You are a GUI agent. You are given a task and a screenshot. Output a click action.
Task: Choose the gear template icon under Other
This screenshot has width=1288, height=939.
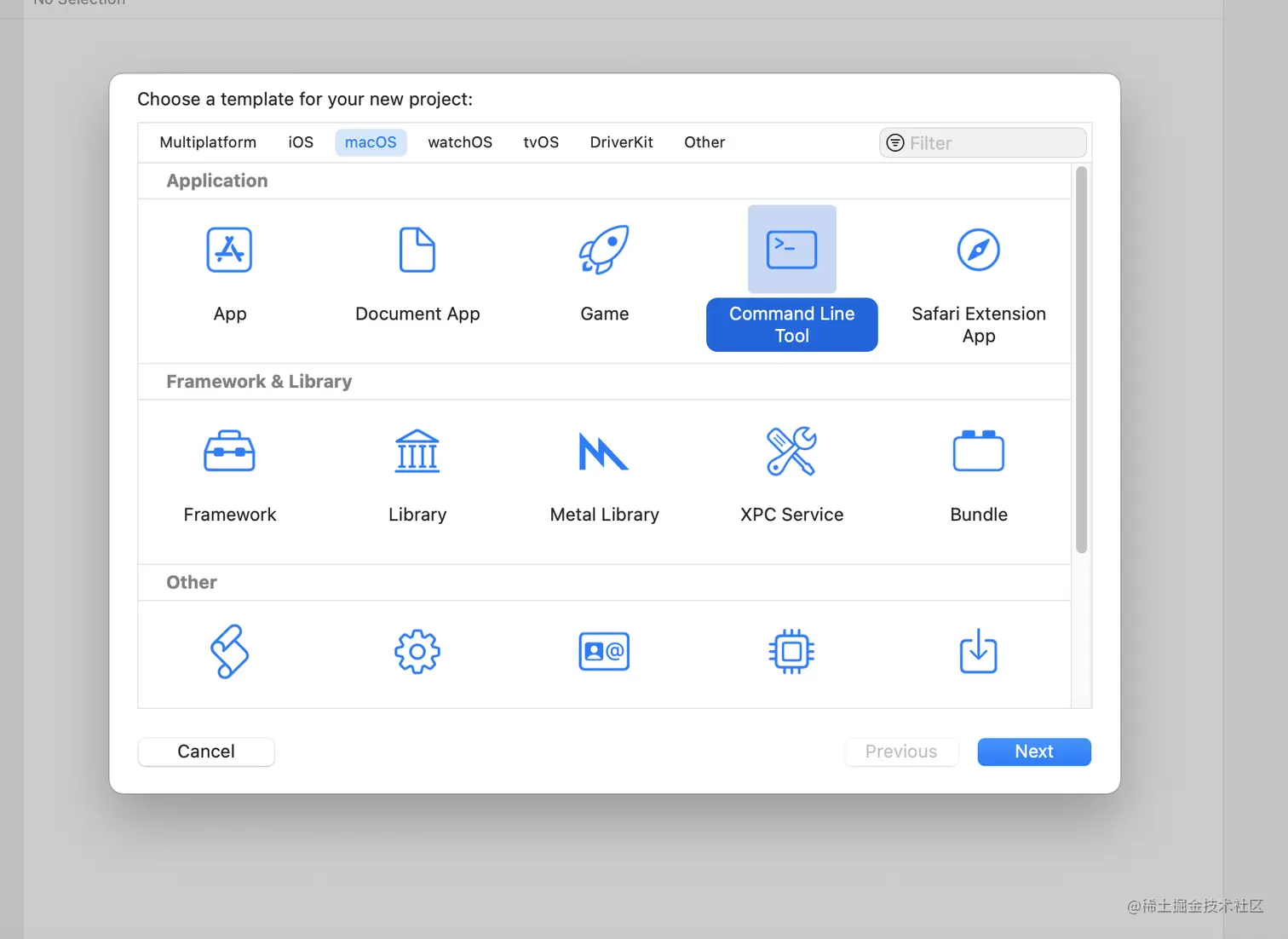[x=417, y=652]
